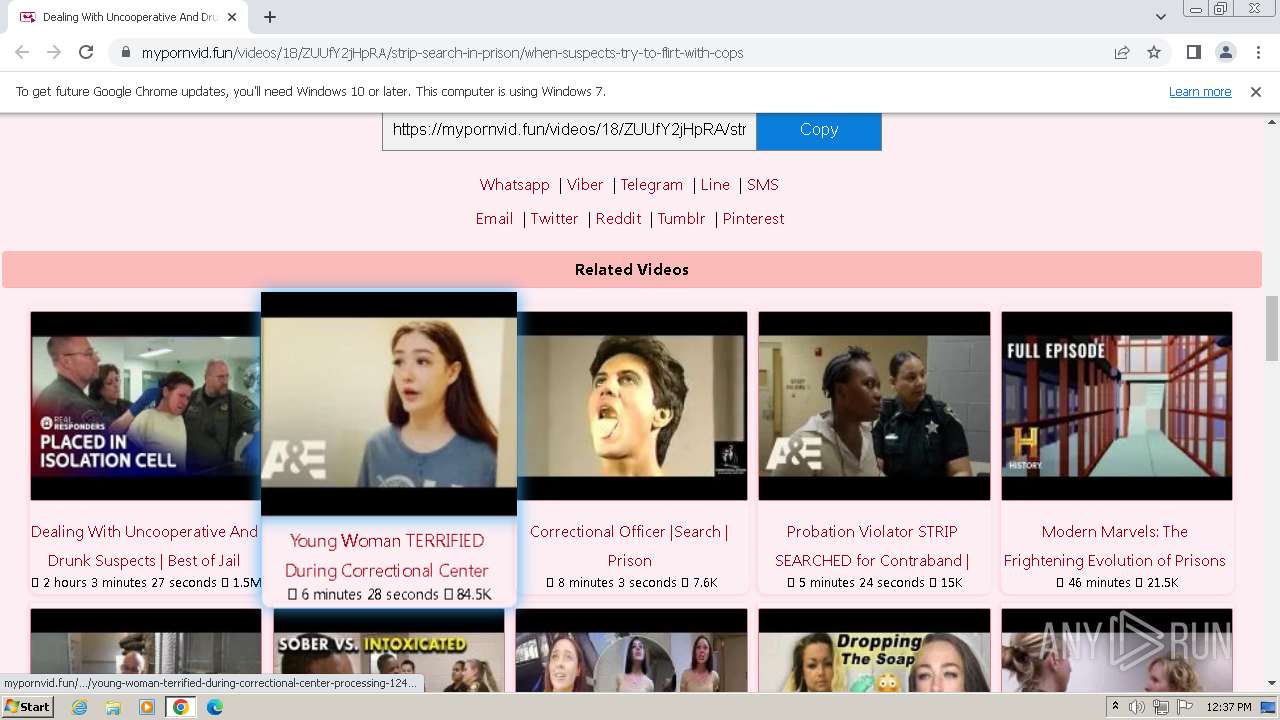Open the browser side panel
This screenshot has height=720, width=1280.
tap(1193, 53)
